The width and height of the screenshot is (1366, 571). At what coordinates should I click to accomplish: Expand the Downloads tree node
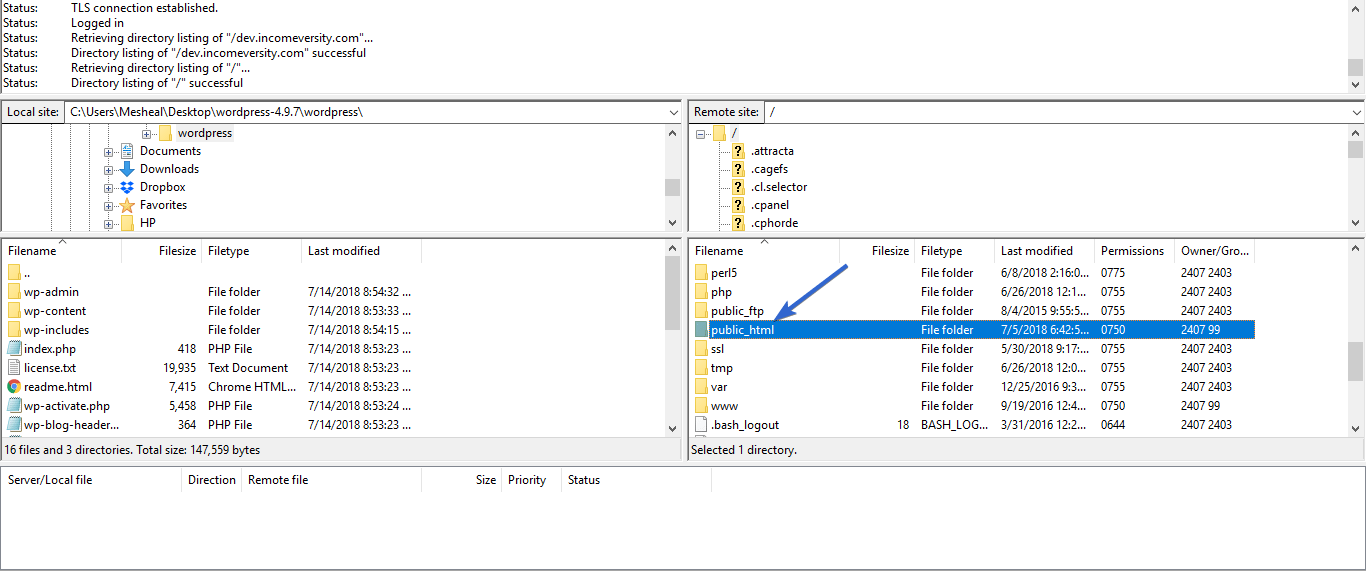click(109, 169)
